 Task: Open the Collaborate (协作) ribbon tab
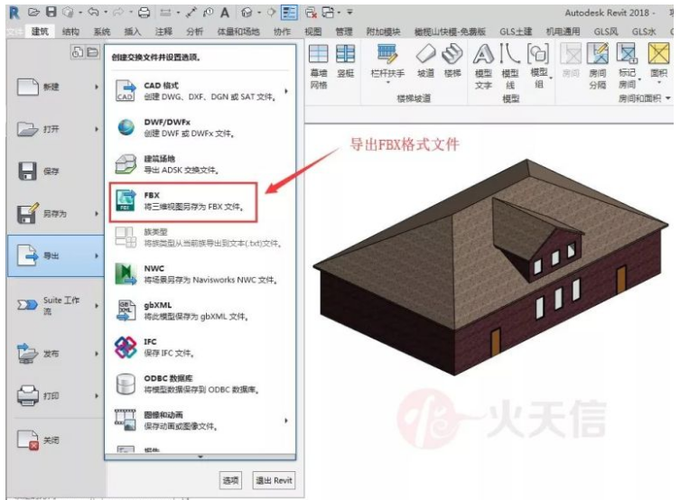click(282, 31)
